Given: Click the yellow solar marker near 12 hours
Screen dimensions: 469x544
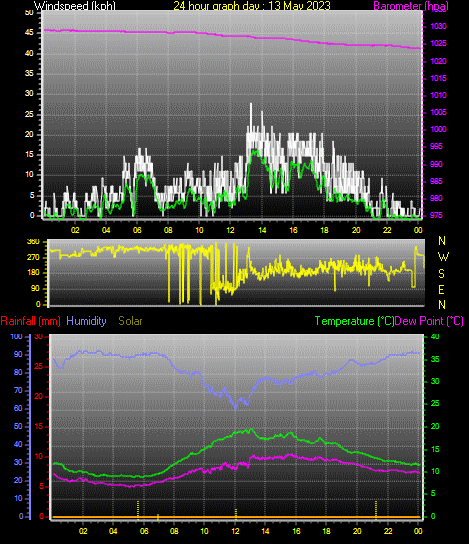Looking at the screenshot, I should coord(236,513).
